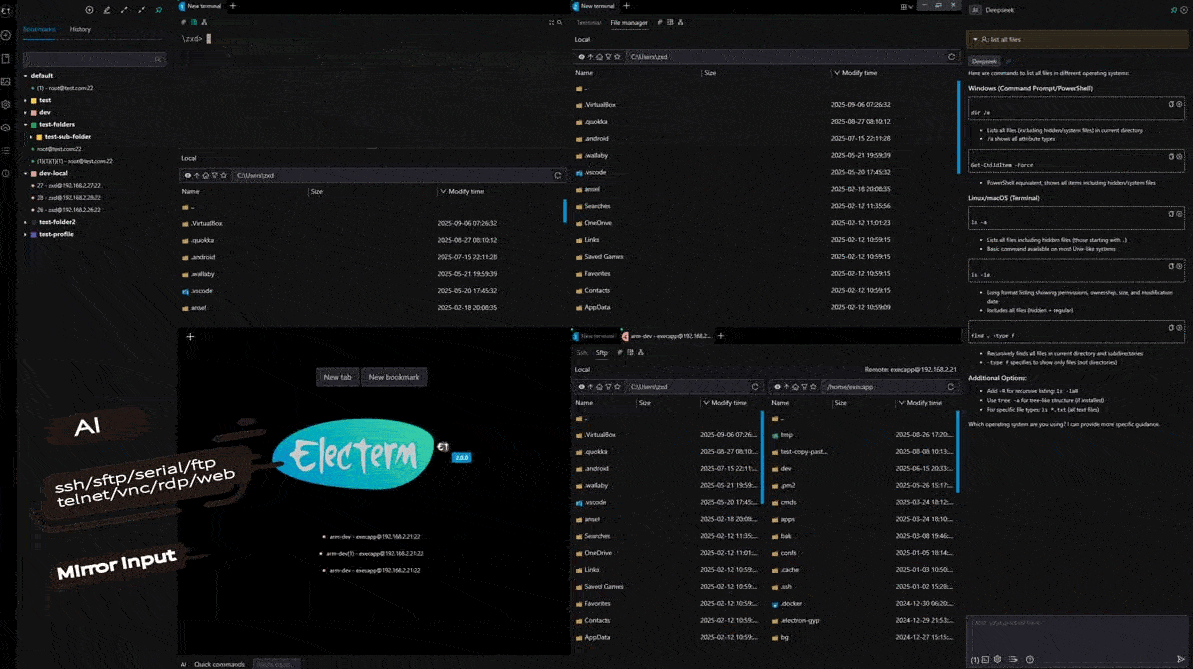Switch to the History tab in the sidebar

(80, 29)
